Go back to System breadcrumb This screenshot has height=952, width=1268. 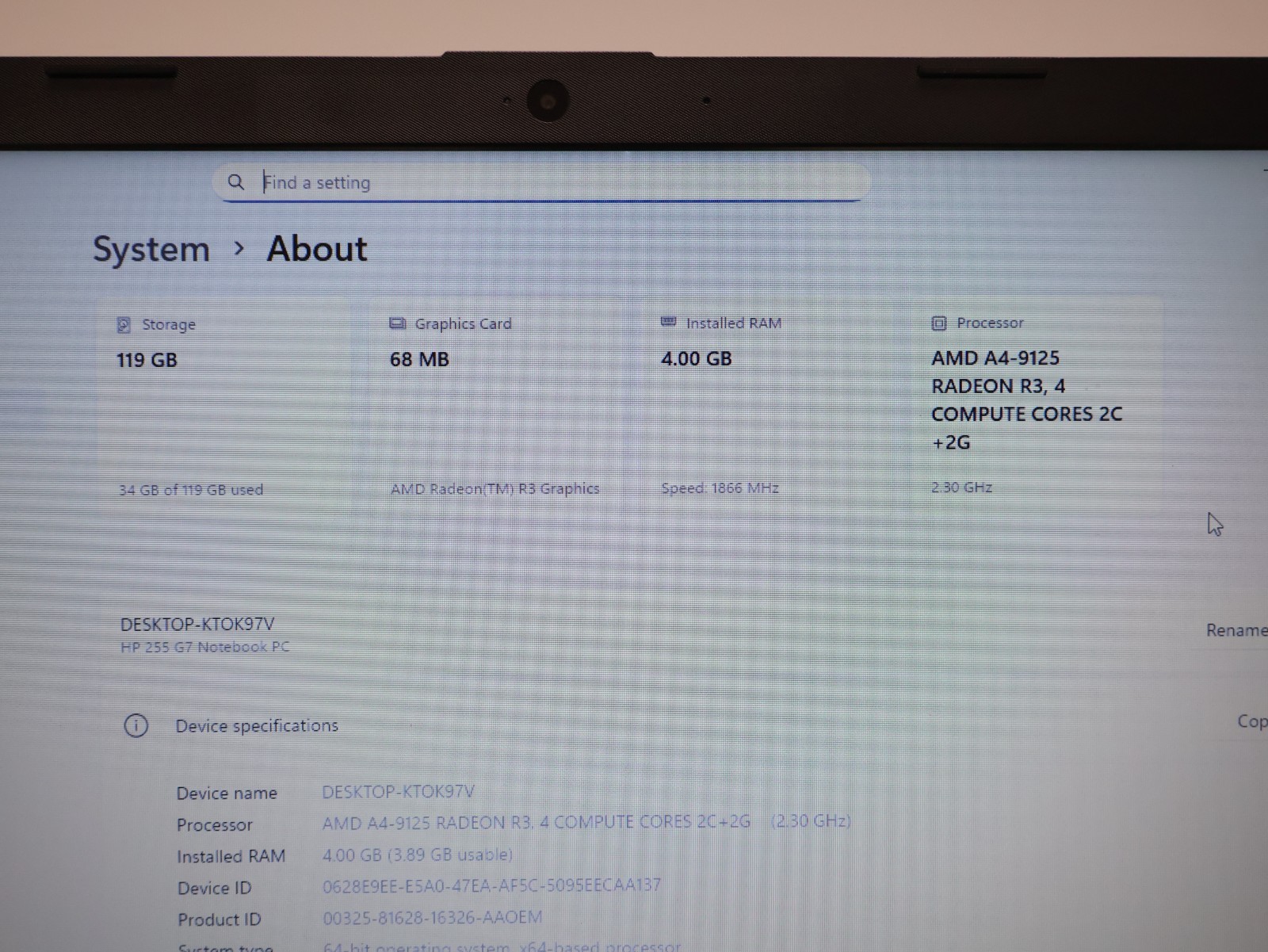coord(151,250)
